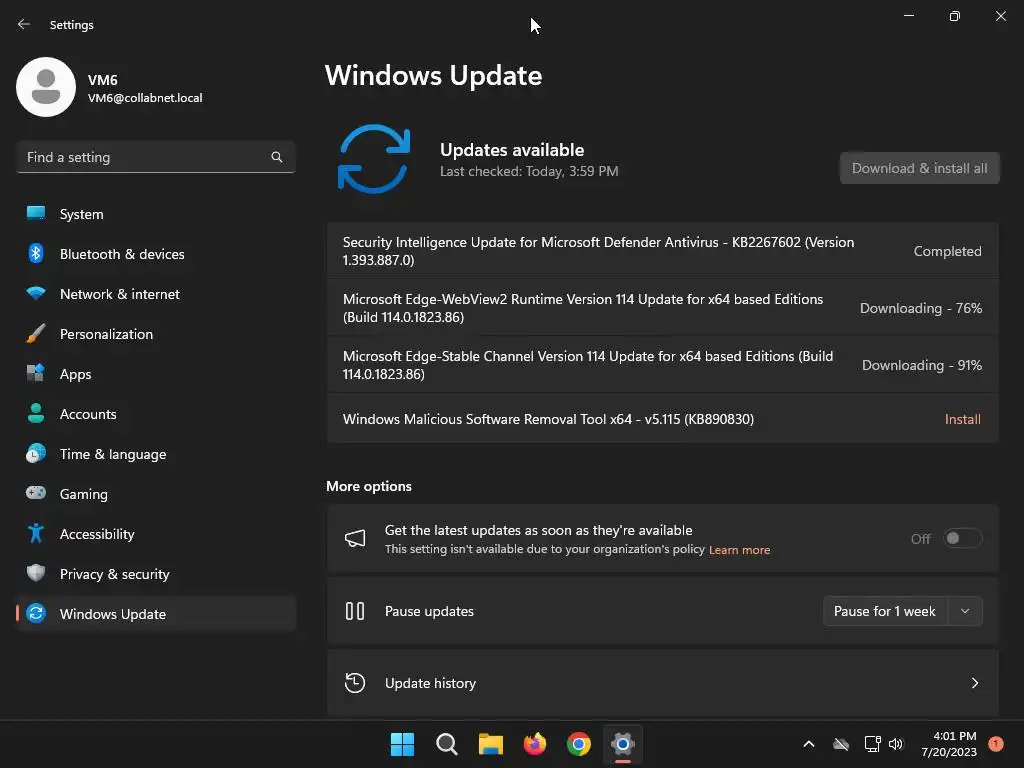1024x768 pixels.
Task: Show hidden tray icons chevron
Action: click(x=808, y=744)
